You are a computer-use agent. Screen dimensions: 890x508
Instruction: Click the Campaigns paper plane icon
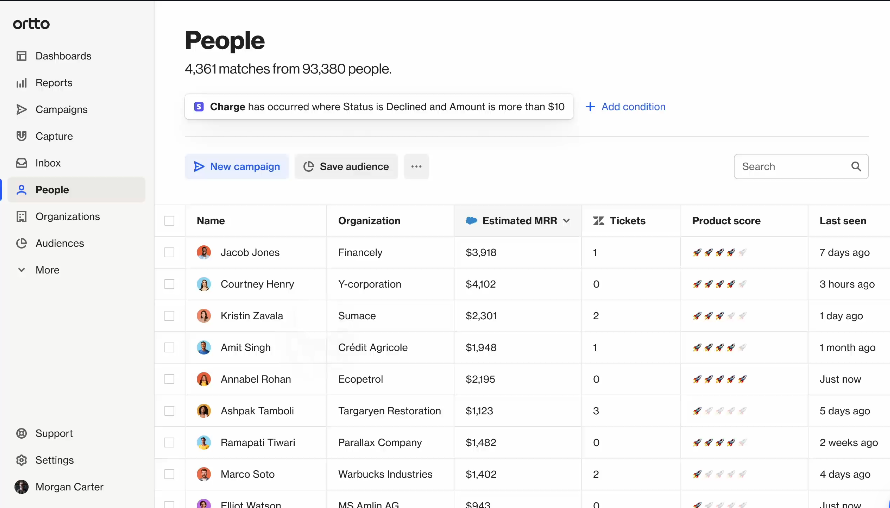point(22,110)
